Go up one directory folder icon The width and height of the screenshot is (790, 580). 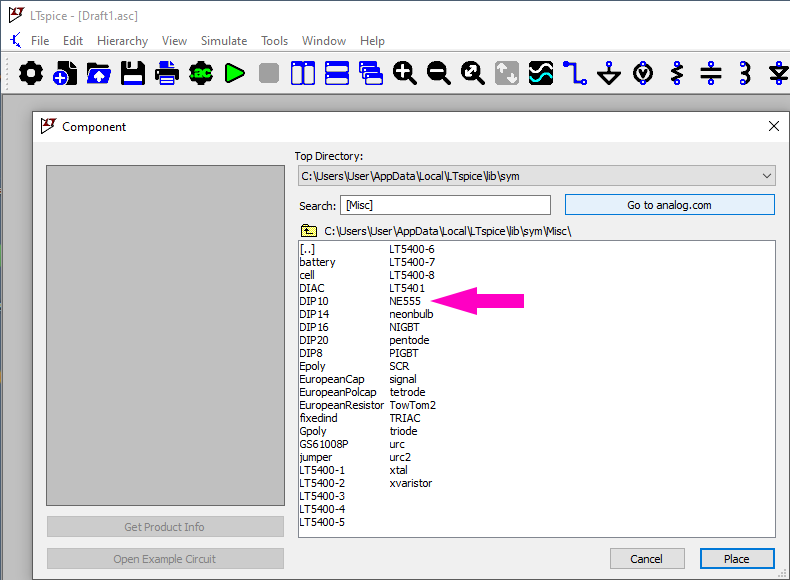click(308, 231)
